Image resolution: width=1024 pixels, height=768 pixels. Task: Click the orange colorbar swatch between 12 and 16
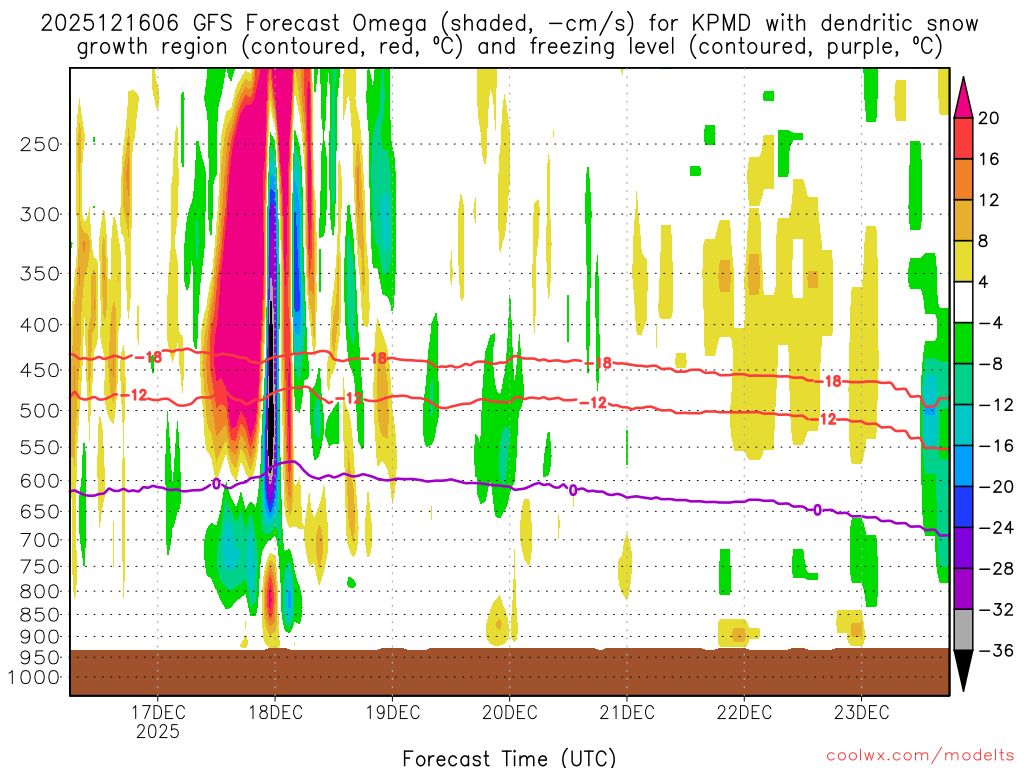pyautogui.click(x=963, y=180)
